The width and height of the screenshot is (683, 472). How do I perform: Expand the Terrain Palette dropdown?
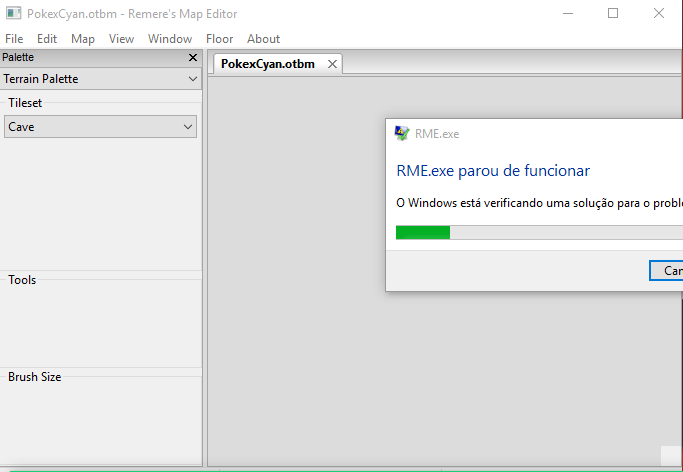[101, 79]
